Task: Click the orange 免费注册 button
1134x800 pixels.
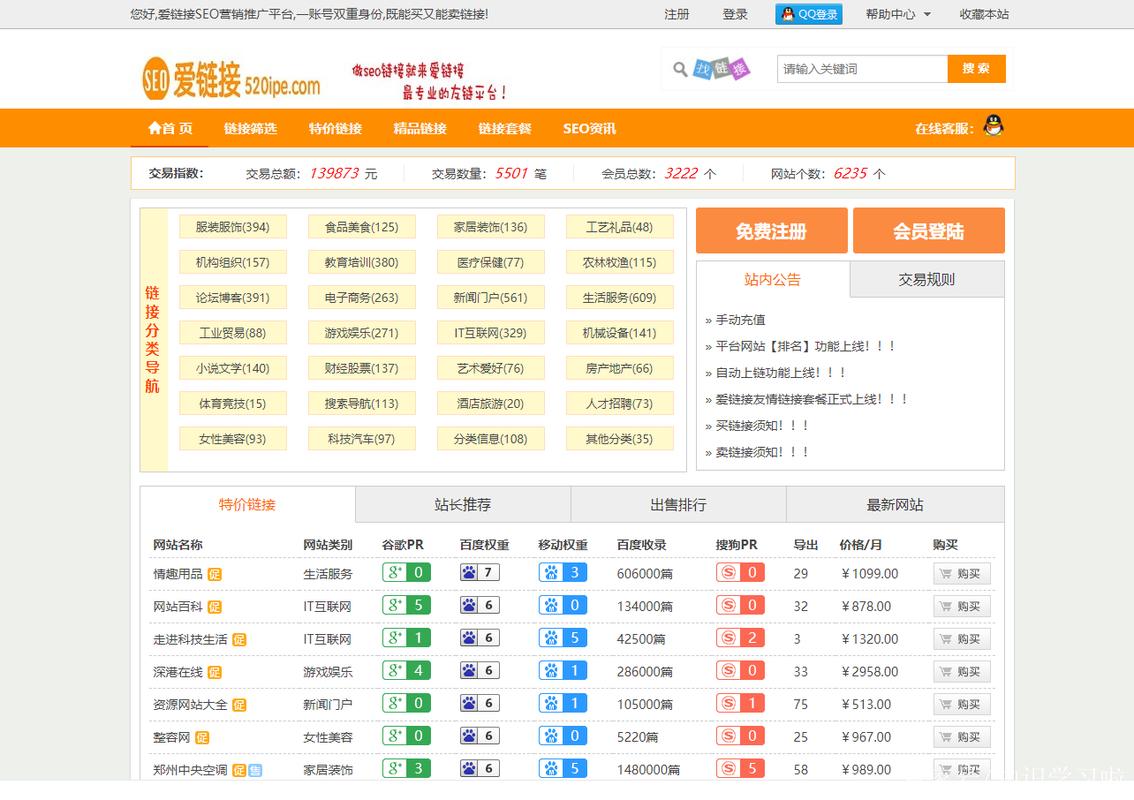Action: [770, 230]
